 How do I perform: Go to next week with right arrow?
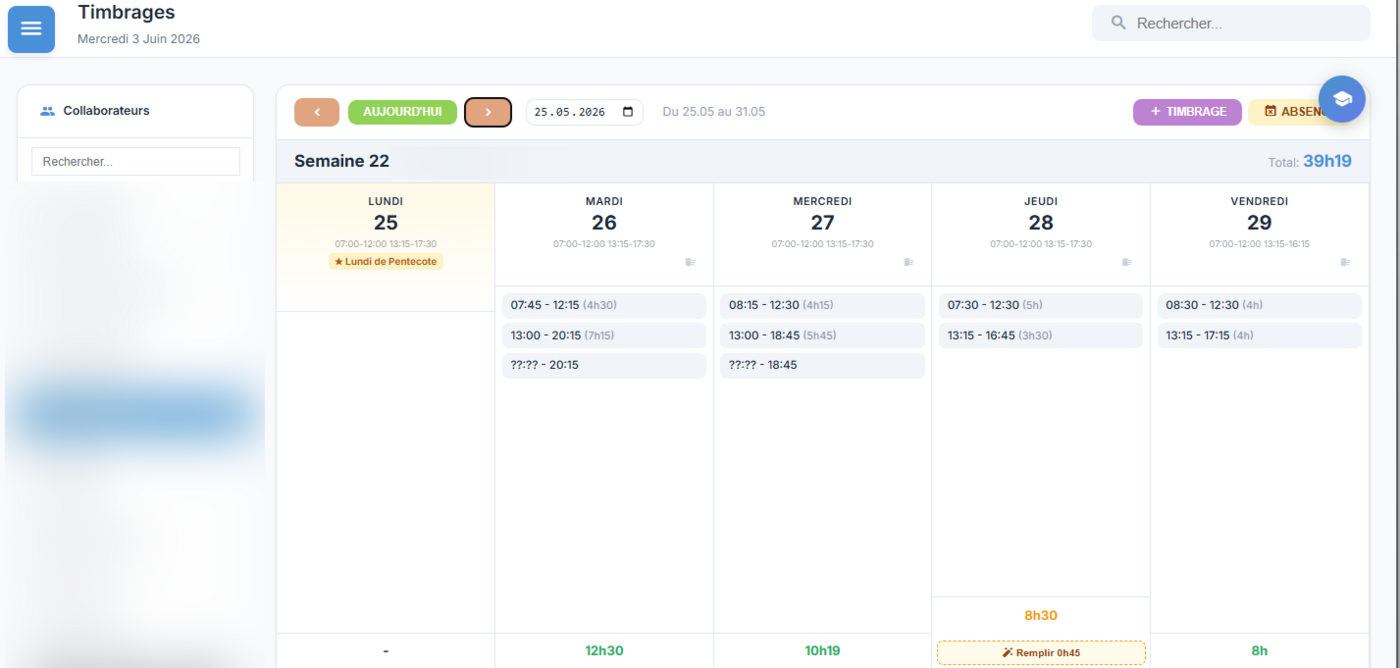(x=488, y=112)
